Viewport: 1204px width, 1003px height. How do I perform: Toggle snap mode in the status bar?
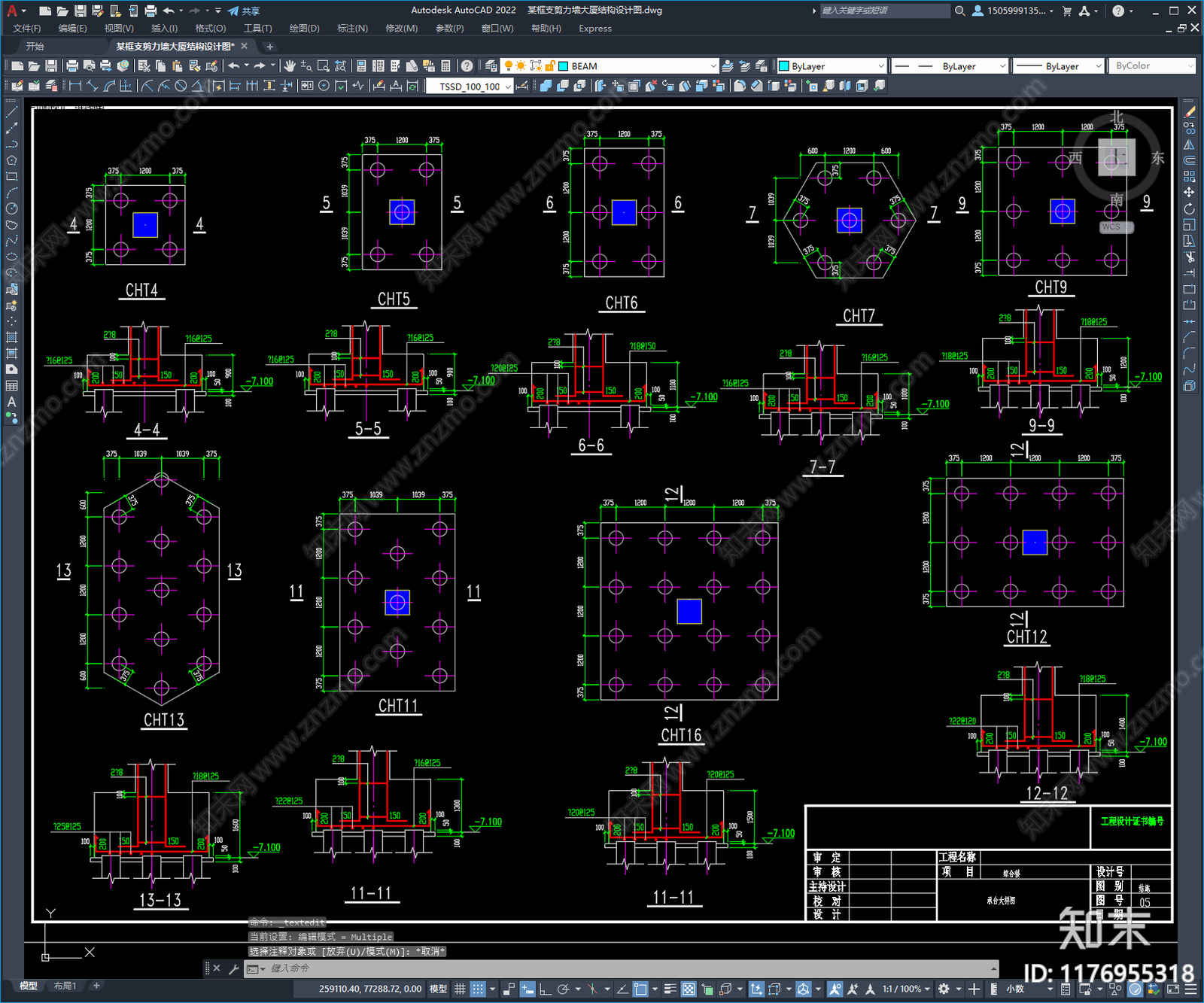pyautogui.click(x=478, y=989)
